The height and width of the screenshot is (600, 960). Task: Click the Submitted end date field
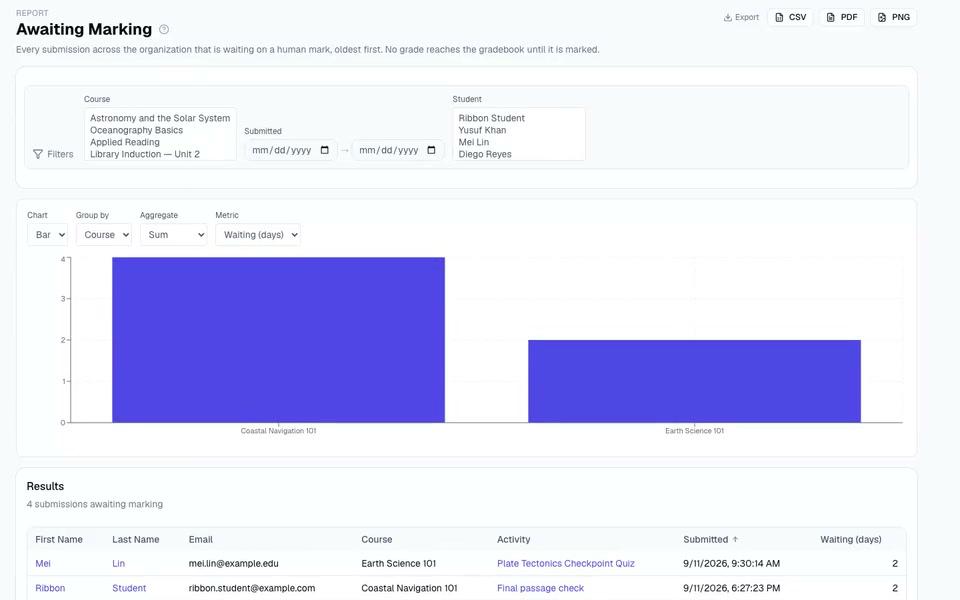tap(398, 150)
